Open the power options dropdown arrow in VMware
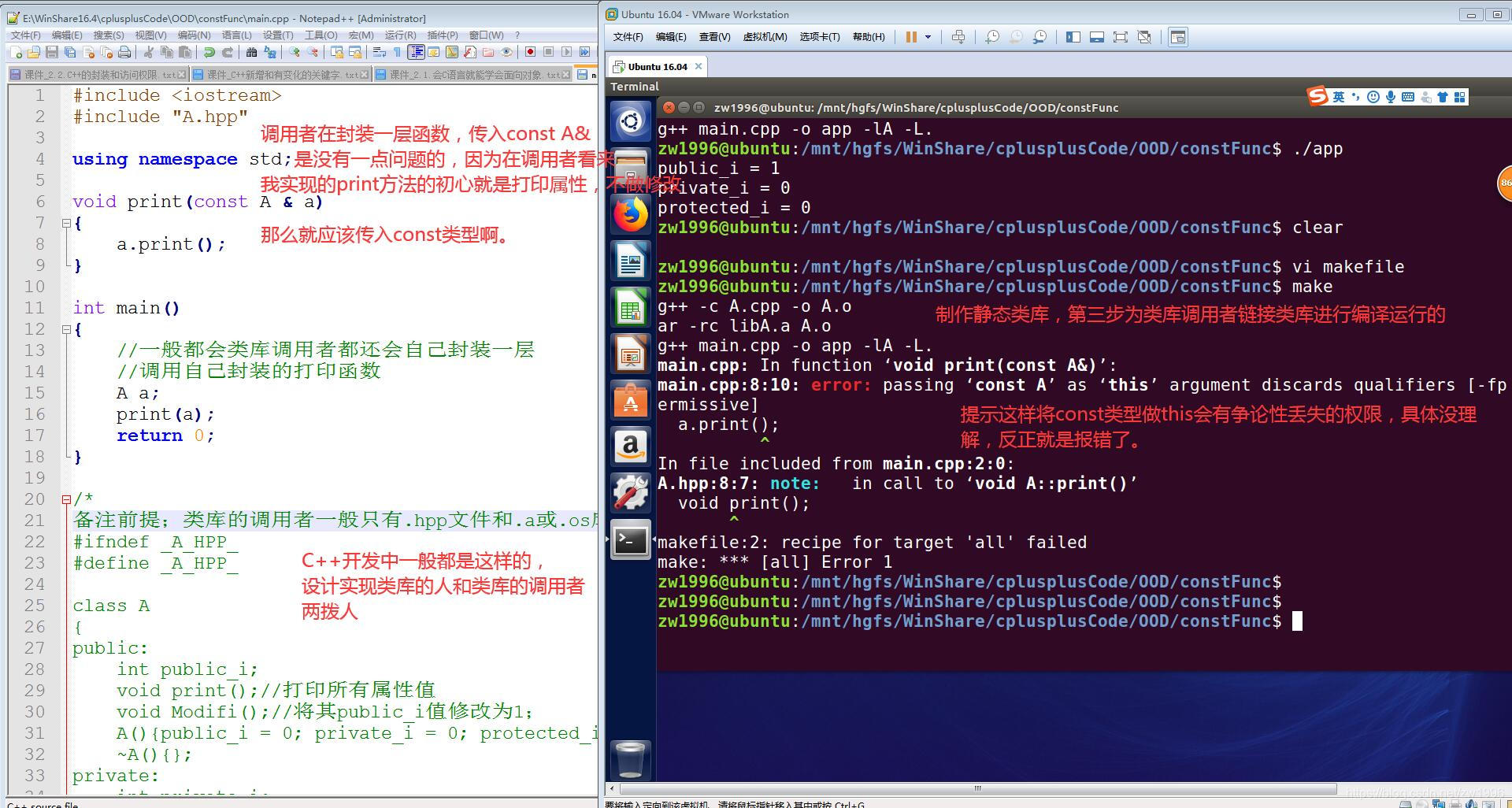 point(928,37)
